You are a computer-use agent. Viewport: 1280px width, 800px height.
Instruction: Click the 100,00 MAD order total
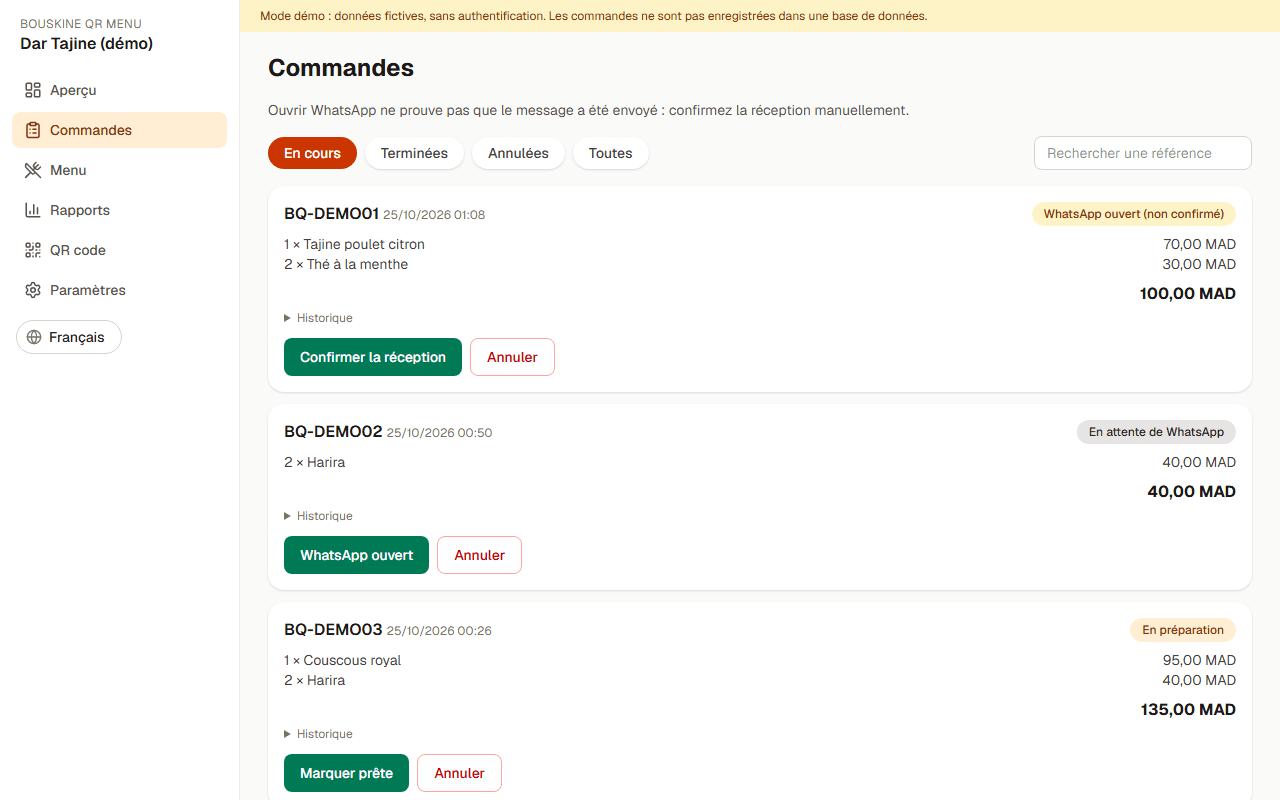pyautogui.click(x=1188, y=294)
